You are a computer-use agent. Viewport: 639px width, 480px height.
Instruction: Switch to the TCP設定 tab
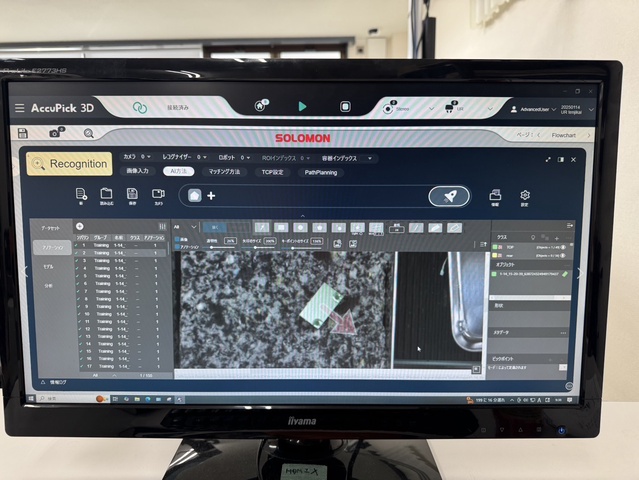point(273,172)
